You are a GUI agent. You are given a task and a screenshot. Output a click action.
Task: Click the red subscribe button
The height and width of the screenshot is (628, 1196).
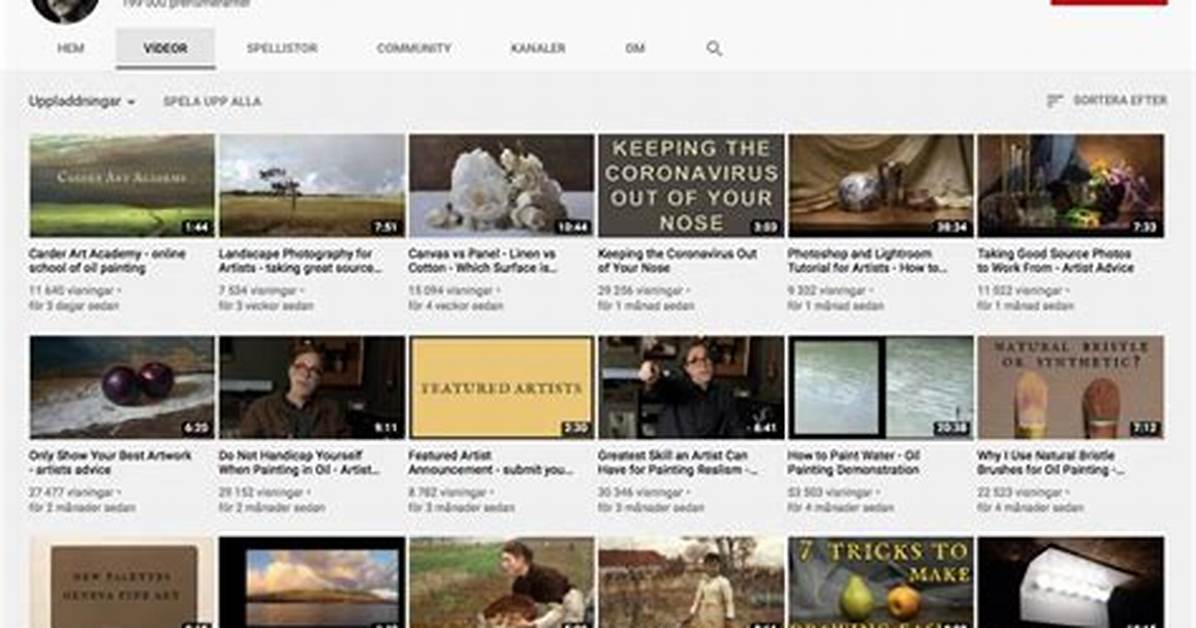pyautogui.click(x=1109, y=2)
